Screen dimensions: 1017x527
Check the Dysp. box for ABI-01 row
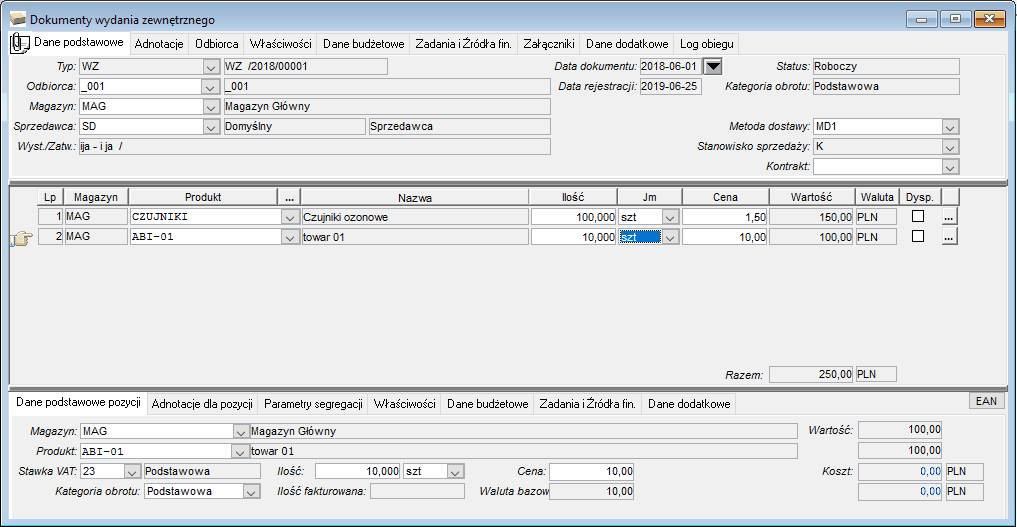tap(918, 236)
